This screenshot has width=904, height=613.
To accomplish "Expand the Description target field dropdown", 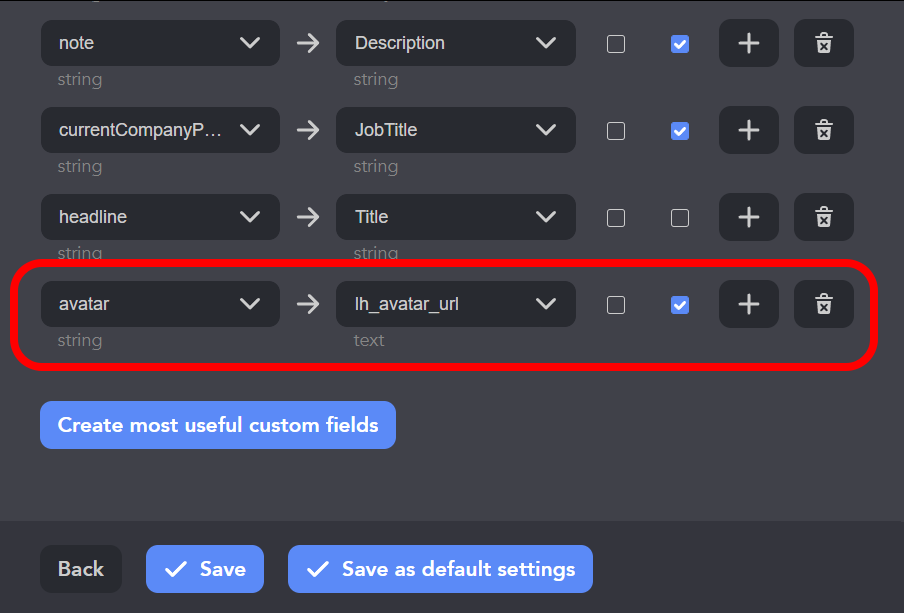I will 455,43.
